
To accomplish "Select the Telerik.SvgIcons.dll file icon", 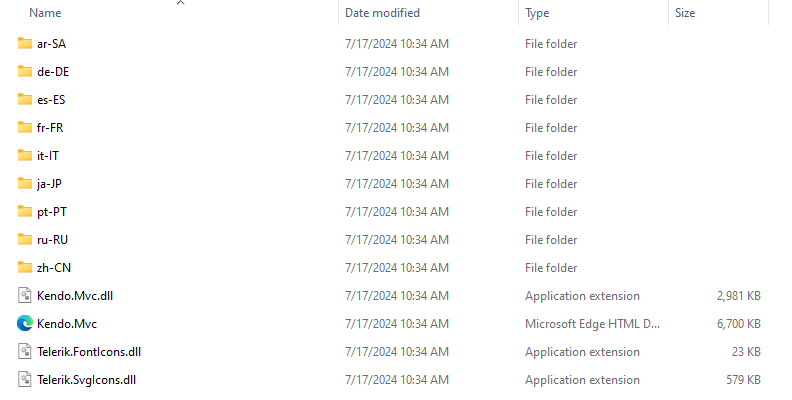I will [x=25, y=380].
